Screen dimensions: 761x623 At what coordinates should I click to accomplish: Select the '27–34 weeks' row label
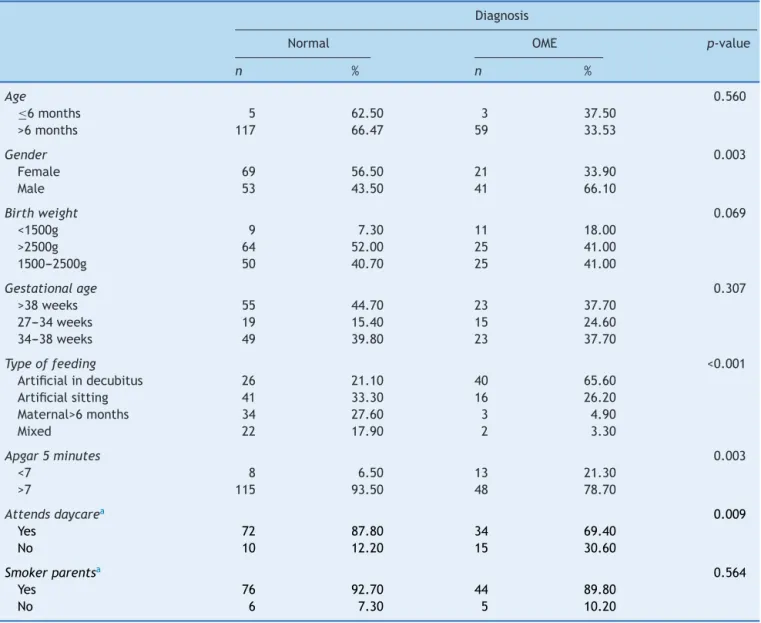pos(55,322)
